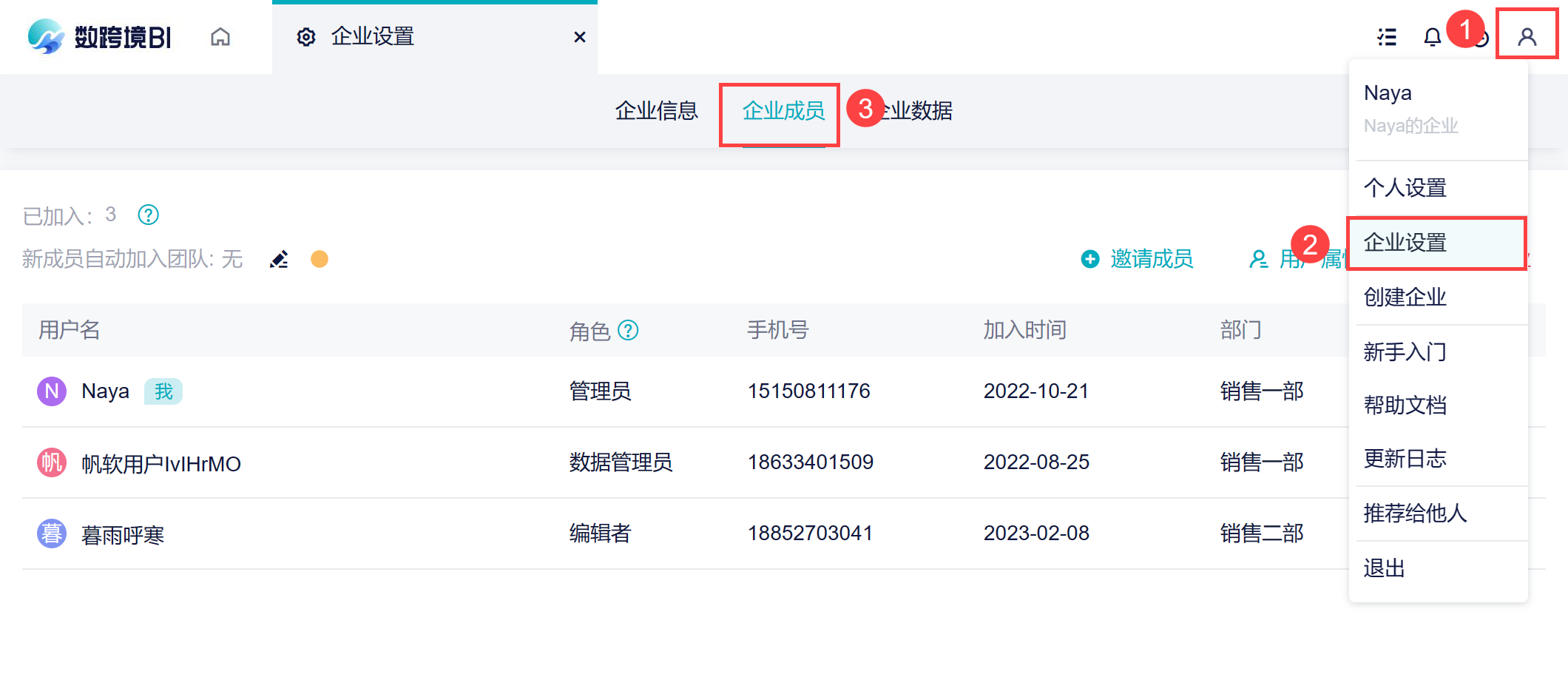Click the gear icon in 企业设置 tab
Screen dimensions: 1568x680
click(306, 37)
